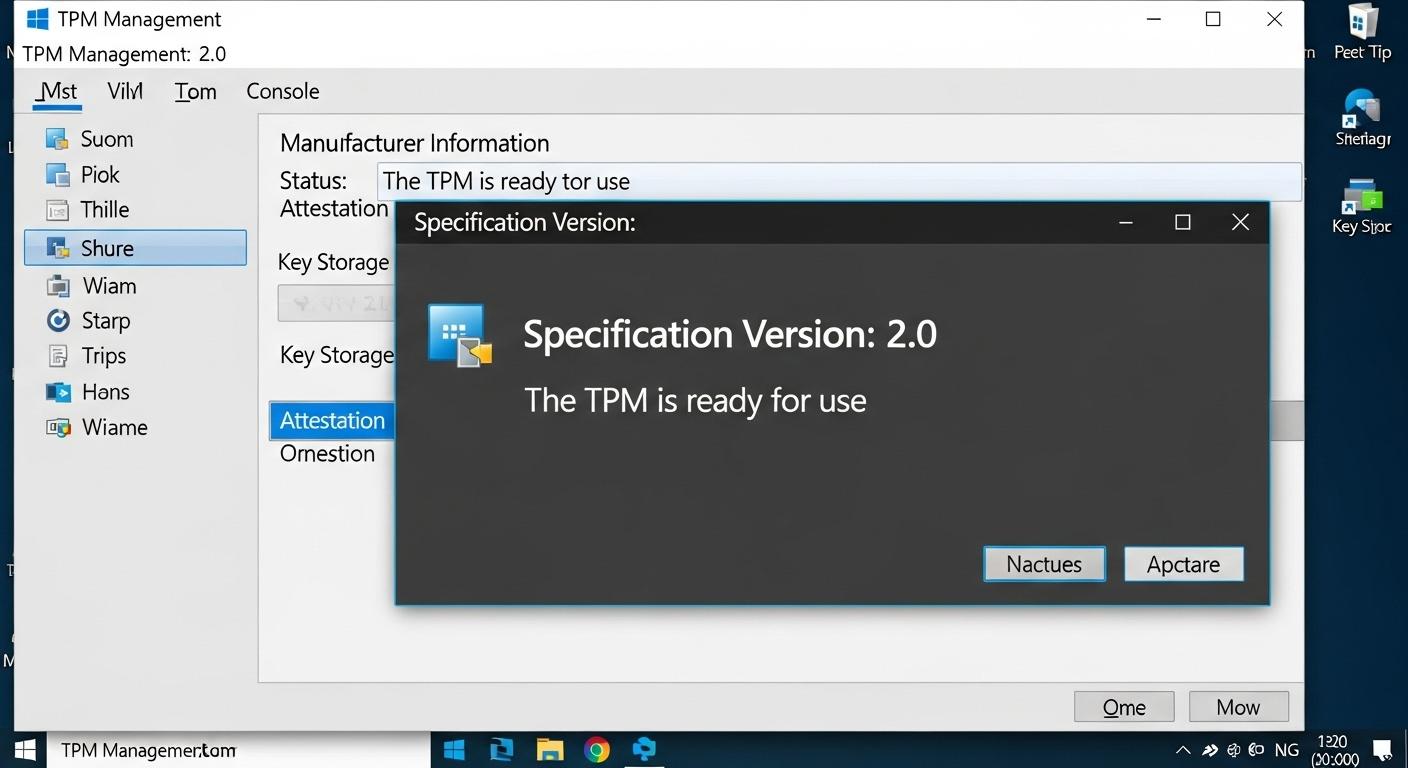
Task: Click the Wiam icon in navigation list
Action: pos(57,286)
